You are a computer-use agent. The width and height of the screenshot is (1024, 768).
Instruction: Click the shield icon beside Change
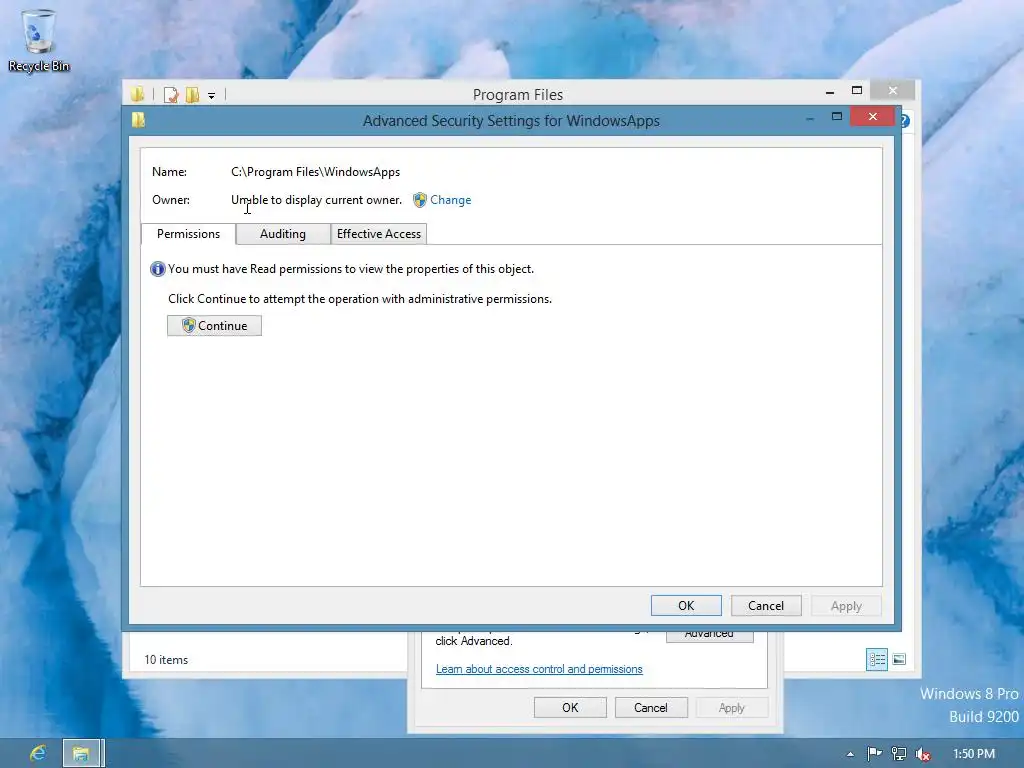420,200
